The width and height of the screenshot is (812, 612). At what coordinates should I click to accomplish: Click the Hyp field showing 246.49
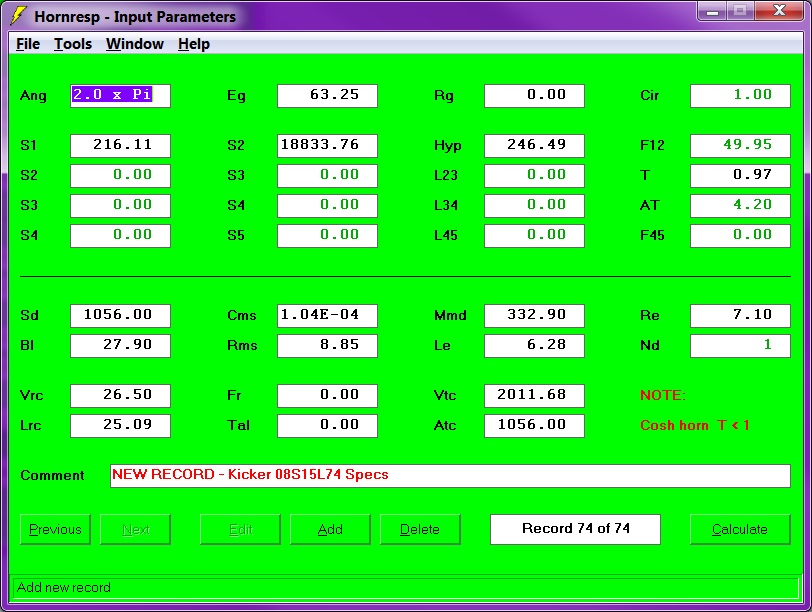pos(534,145)
